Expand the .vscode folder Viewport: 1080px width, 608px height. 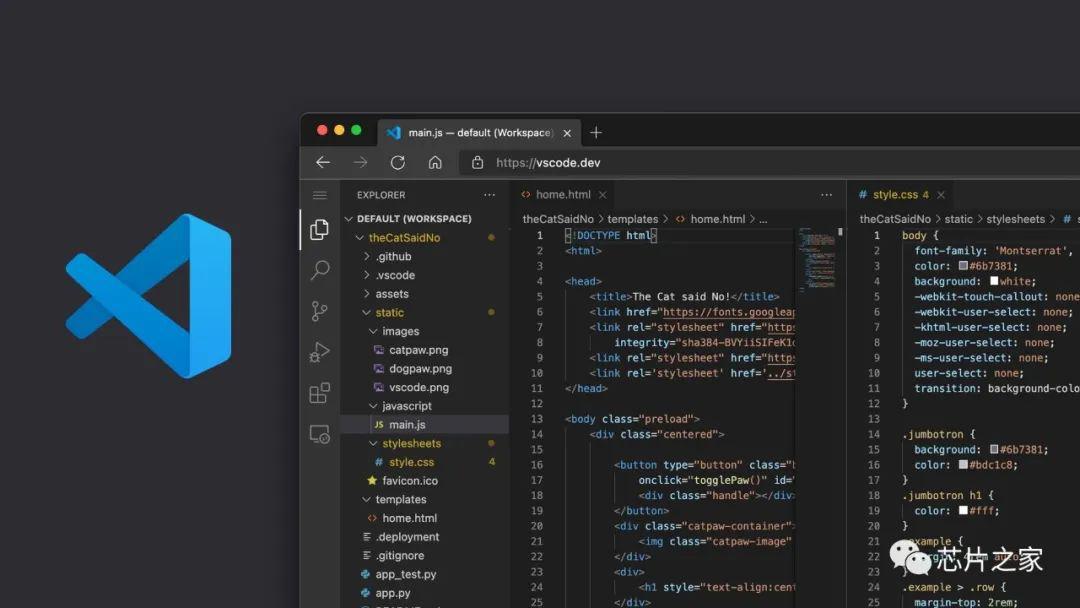tap(366, 275)
